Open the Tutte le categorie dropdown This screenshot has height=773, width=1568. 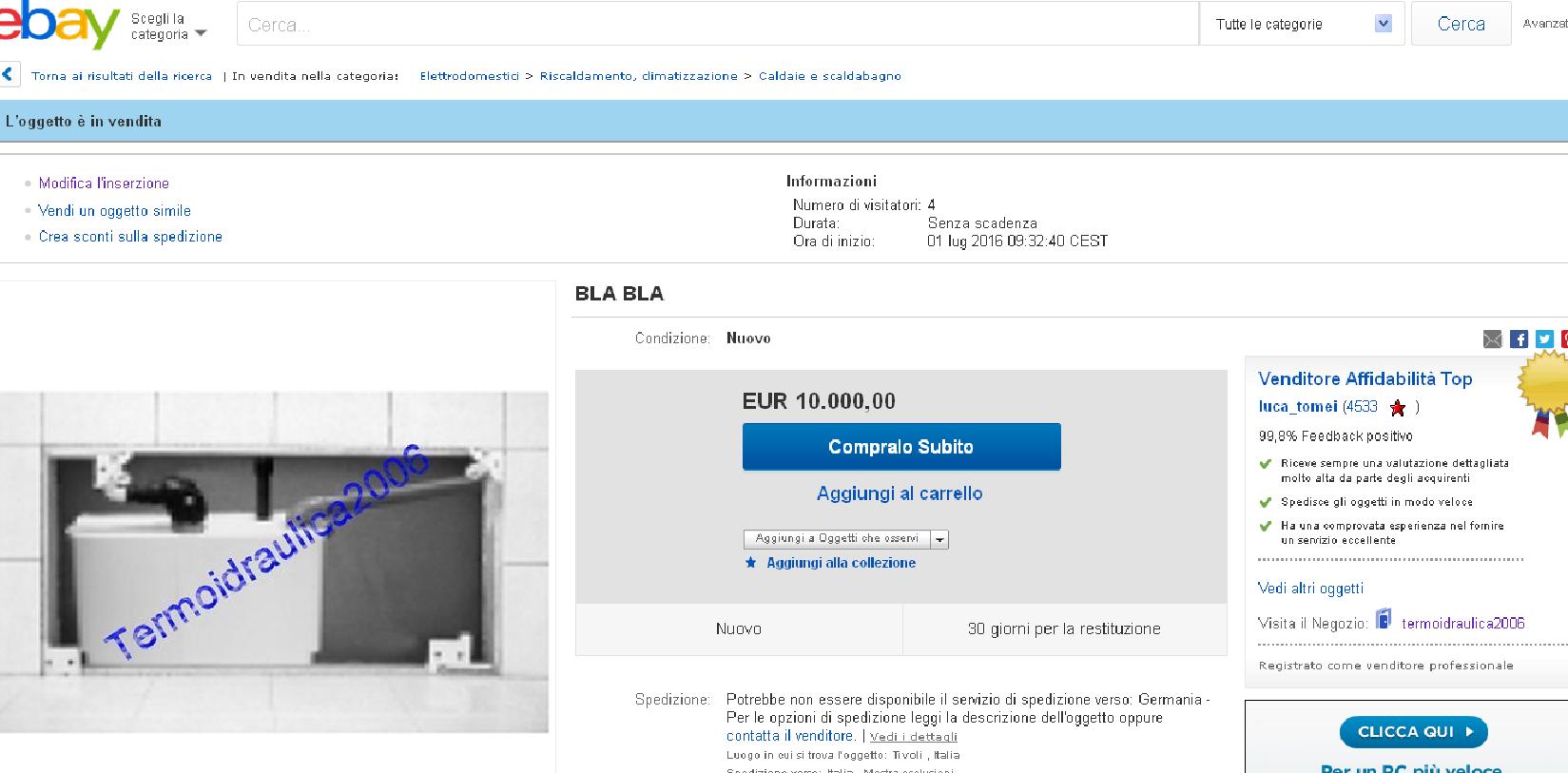[x=1301, y=25]
